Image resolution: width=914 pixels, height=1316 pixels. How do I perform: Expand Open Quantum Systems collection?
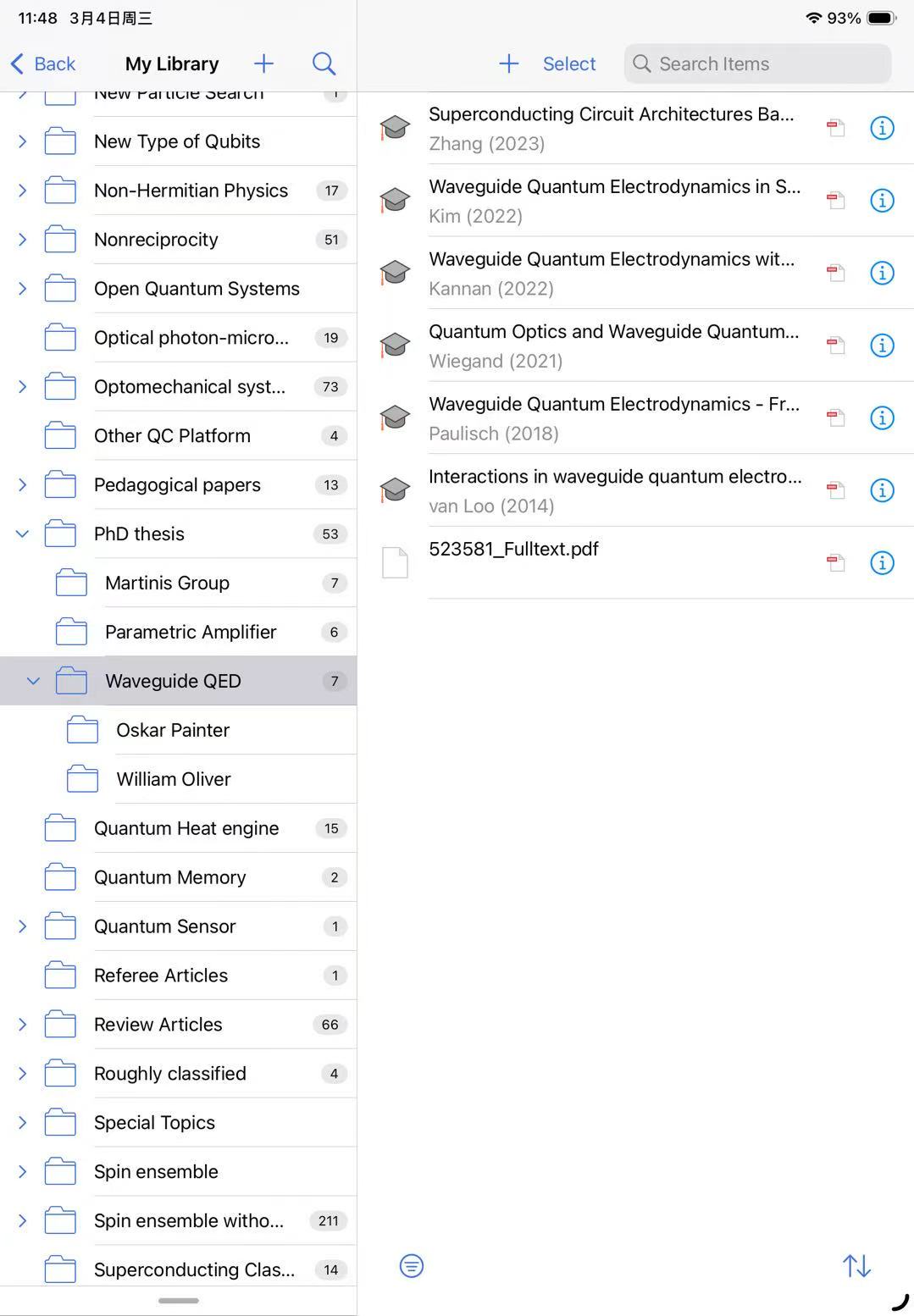23,289
